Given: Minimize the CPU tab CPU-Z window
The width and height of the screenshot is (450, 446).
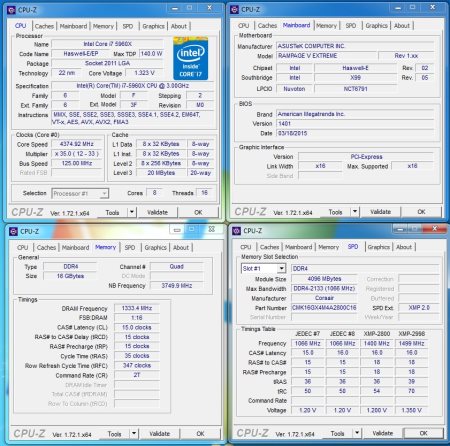Looking at the screenshot, I should [x=175, y=8].
